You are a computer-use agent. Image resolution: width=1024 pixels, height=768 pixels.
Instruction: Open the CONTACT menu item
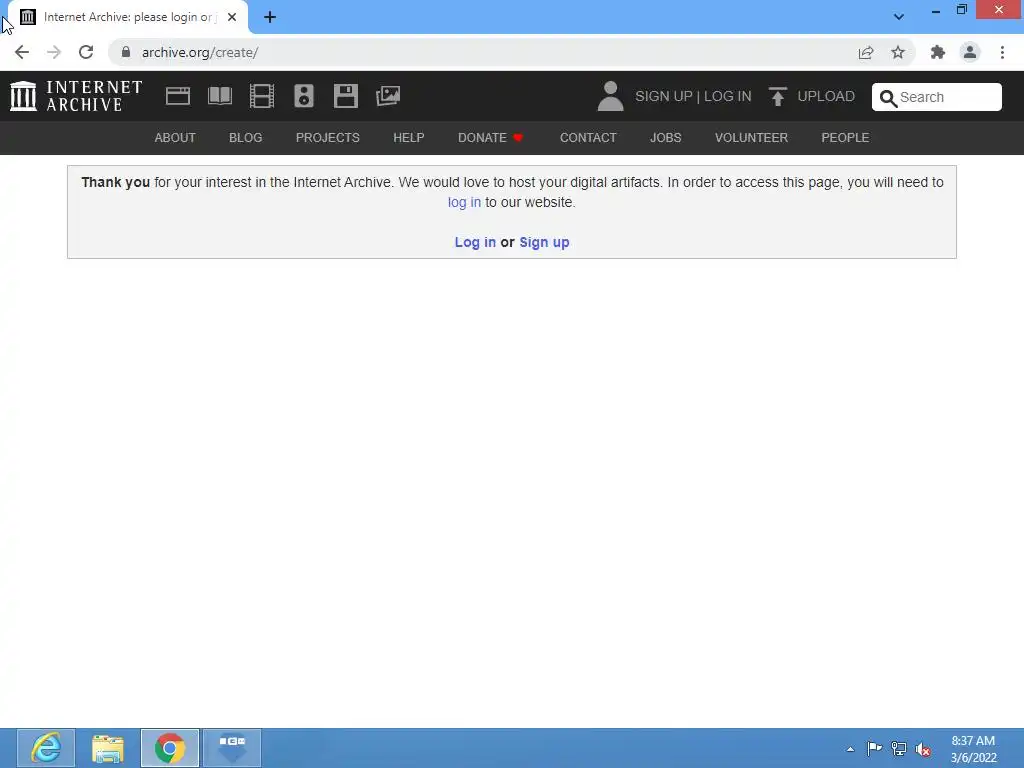[588, 138]
